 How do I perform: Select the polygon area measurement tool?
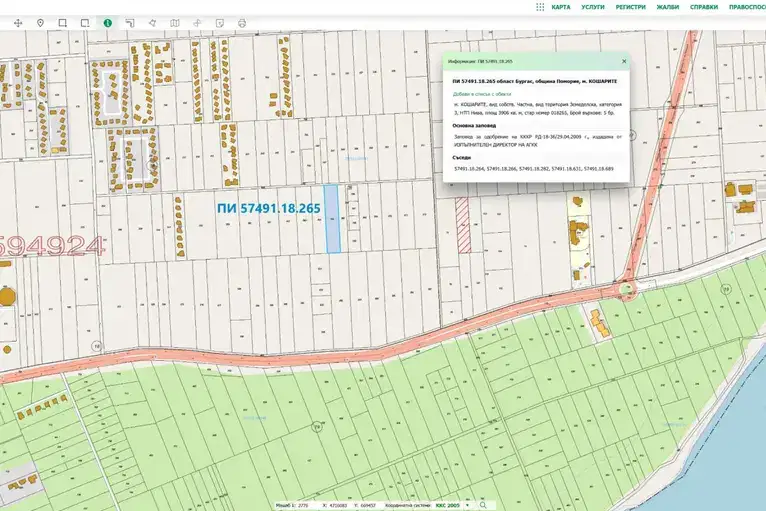click(152, 23)
